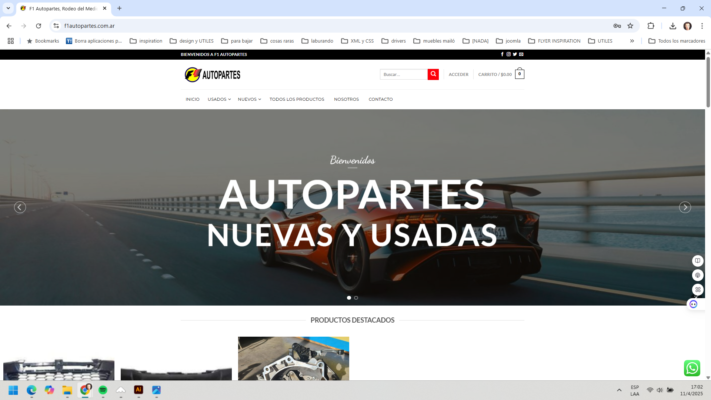
Task: Go to previous slide with left arrow
Action: 19,207
